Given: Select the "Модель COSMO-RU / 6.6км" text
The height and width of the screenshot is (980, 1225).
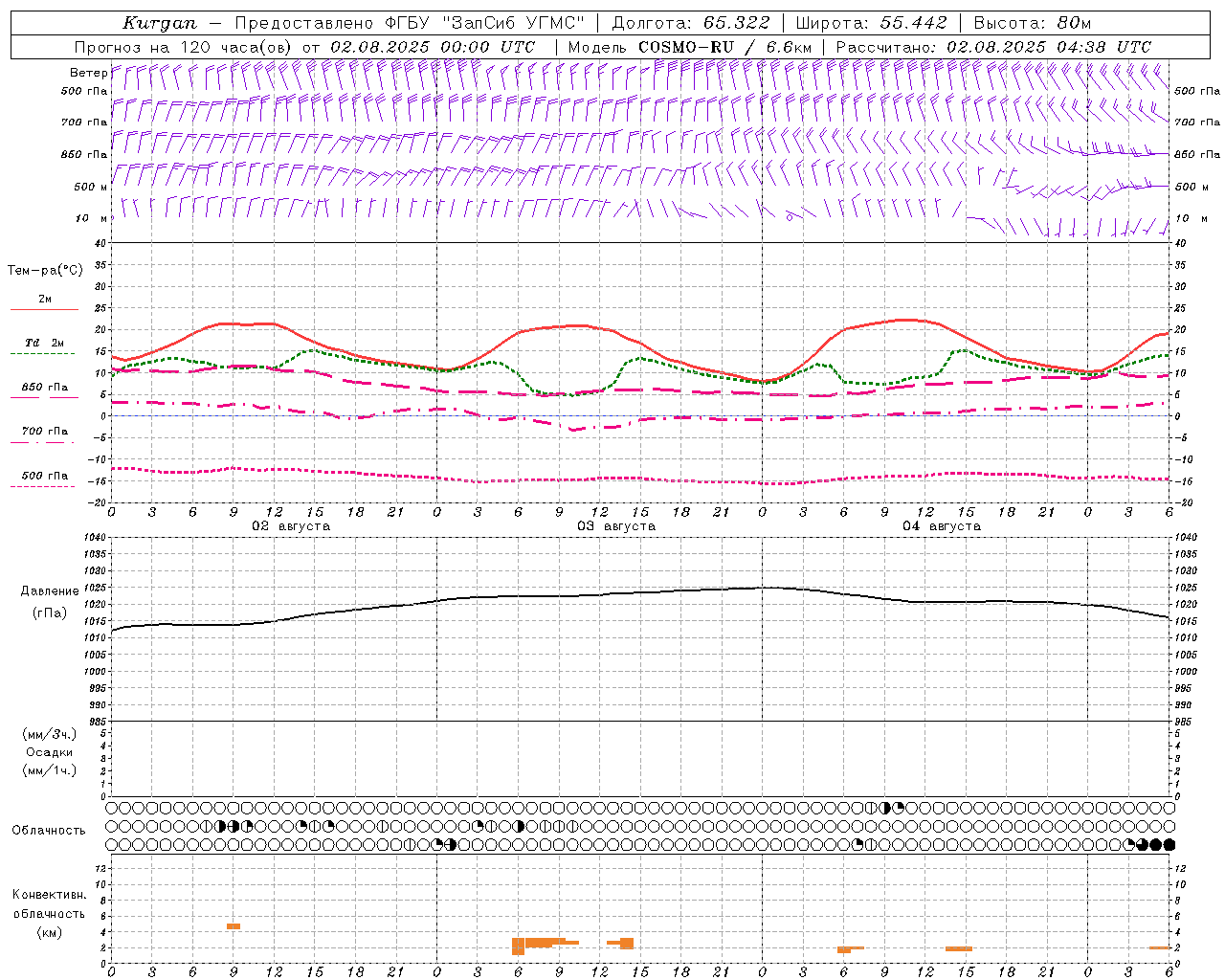Looking at the screenshot, I should click(690, 47).
